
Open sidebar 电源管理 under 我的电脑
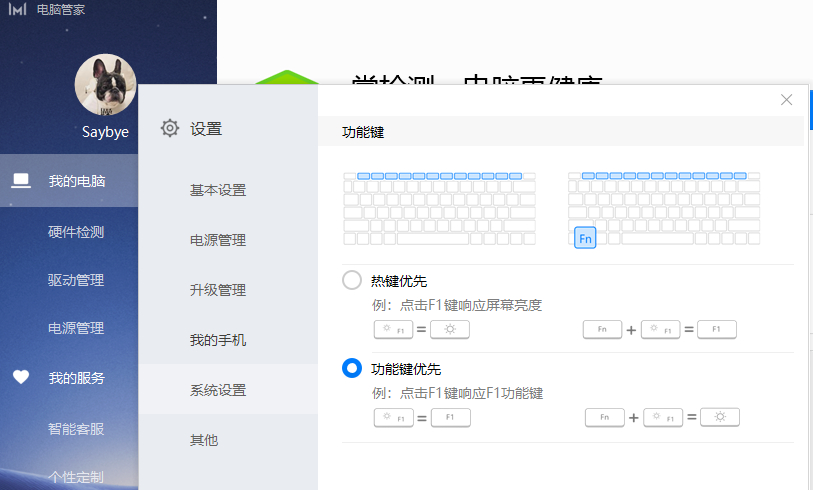click(x=76, y=328)
